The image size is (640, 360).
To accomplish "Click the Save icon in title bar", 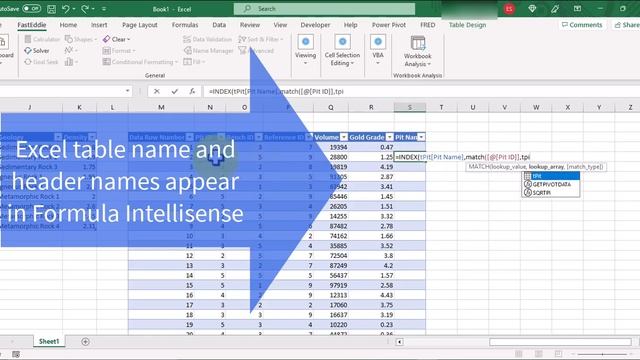I will point(51,9).
